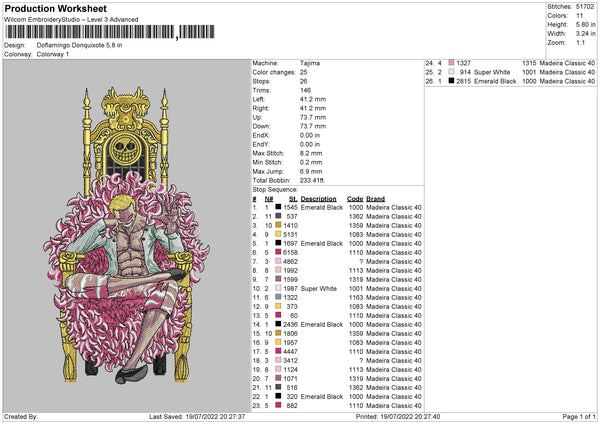600x424 pixels.
Task: Click the 'N#' column header
Action: [269, 199]
